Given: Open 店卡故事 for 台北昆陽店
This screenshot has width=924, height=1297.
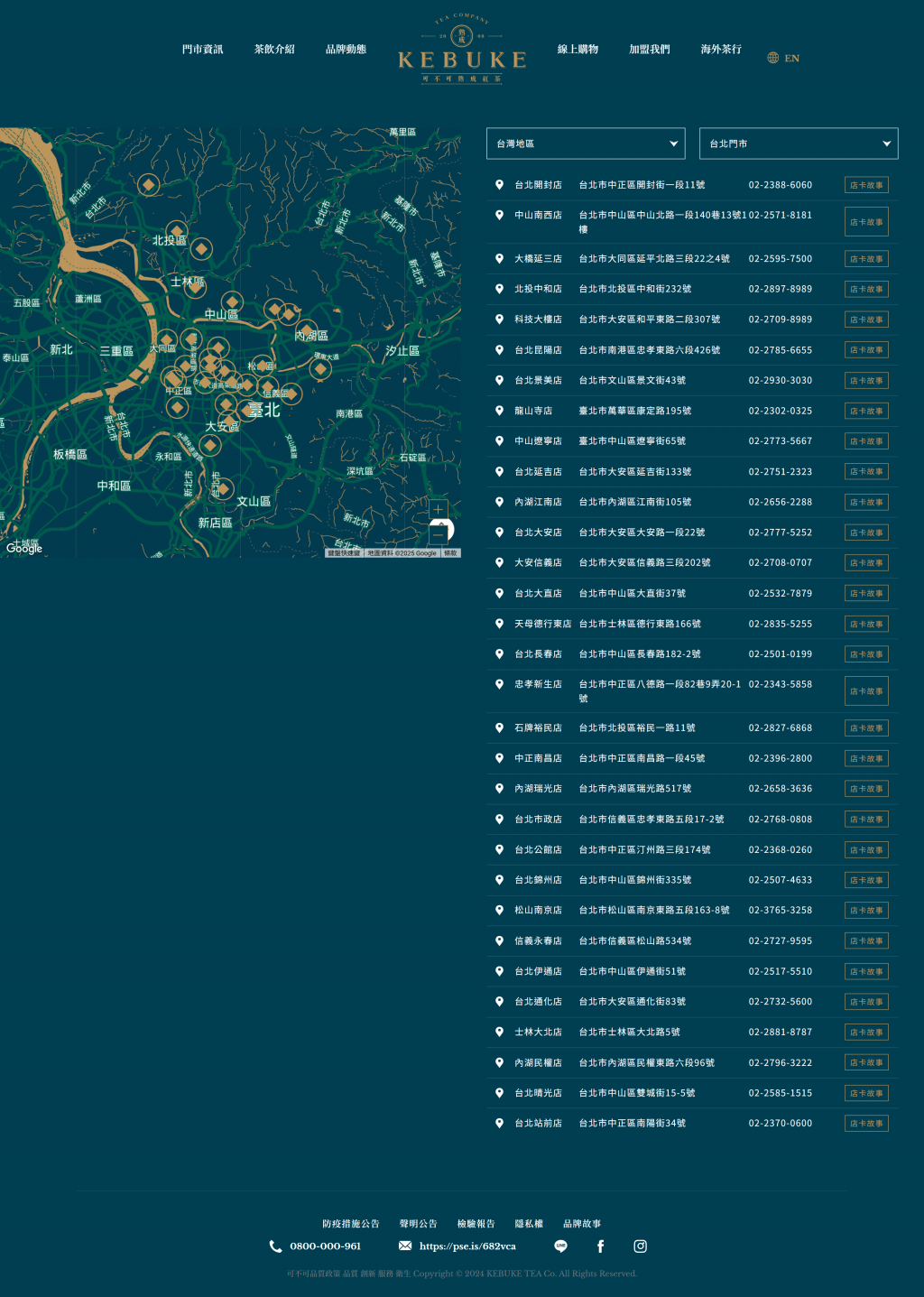Looking at the screenshot, I should point(866,350).
